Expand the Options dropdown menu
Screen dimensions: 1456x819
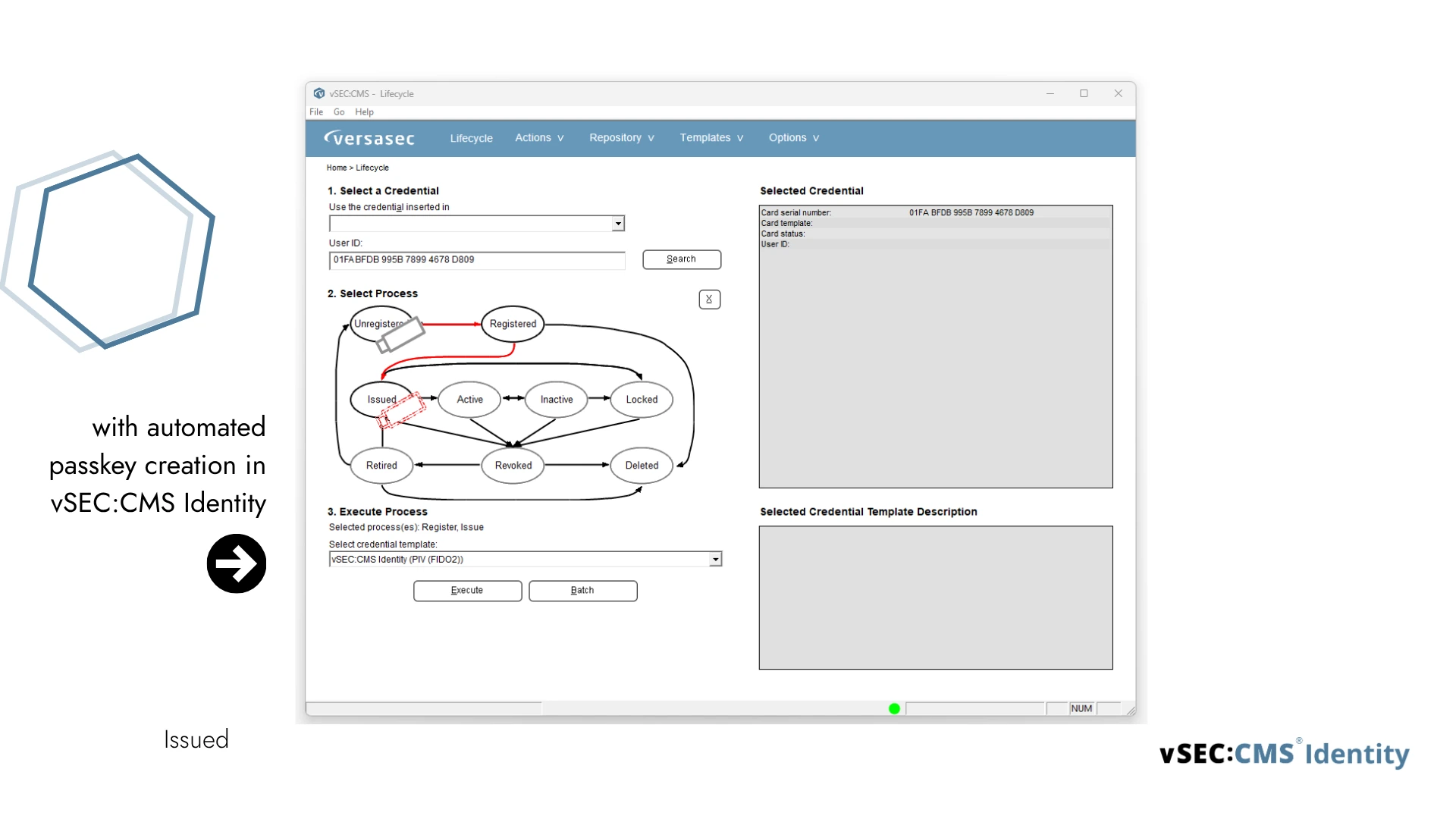794,138
